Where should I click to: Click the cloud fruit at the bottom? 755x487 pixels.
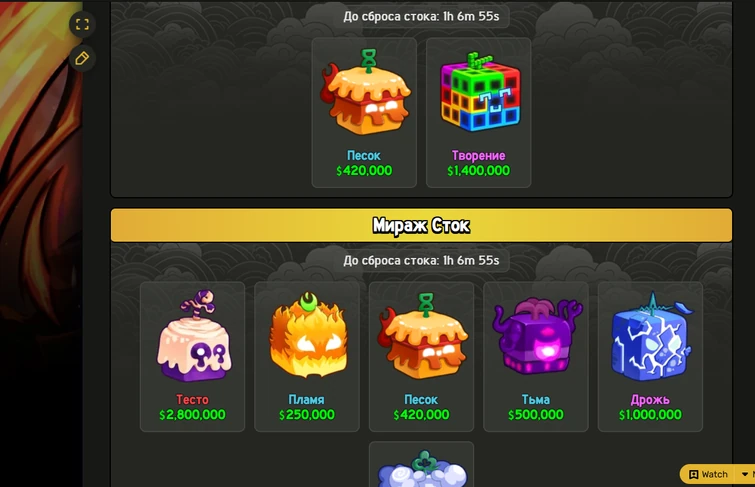tap(422, 469)
